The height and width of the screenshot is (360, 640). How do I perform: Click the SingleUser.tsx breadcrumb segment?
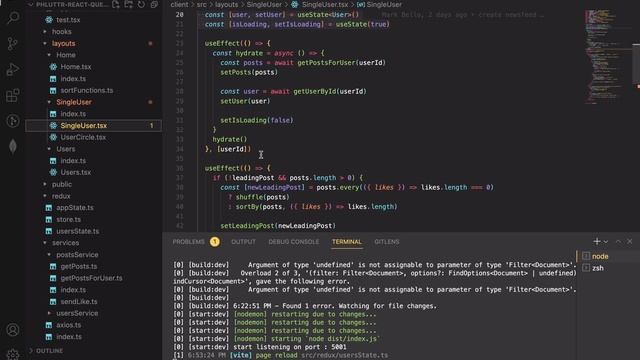325,4
